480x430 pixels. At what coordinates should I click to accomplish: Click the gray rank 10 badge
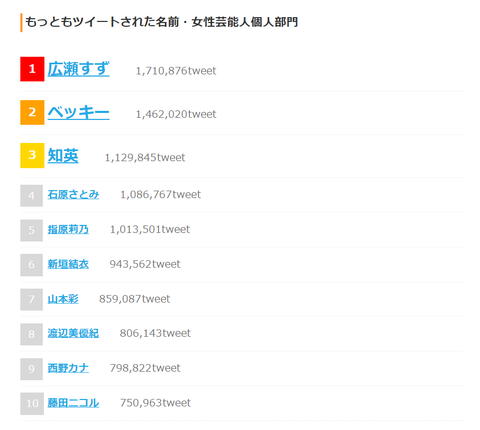click(32, 404)
